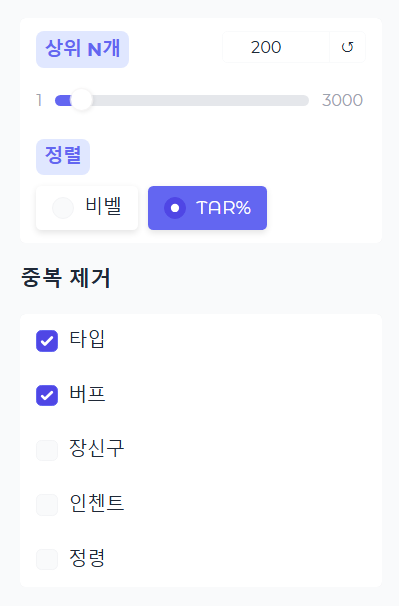399x606 pixels.
Task: Click the 중복 제거 section heading
Action: click(x=66, y=278)
